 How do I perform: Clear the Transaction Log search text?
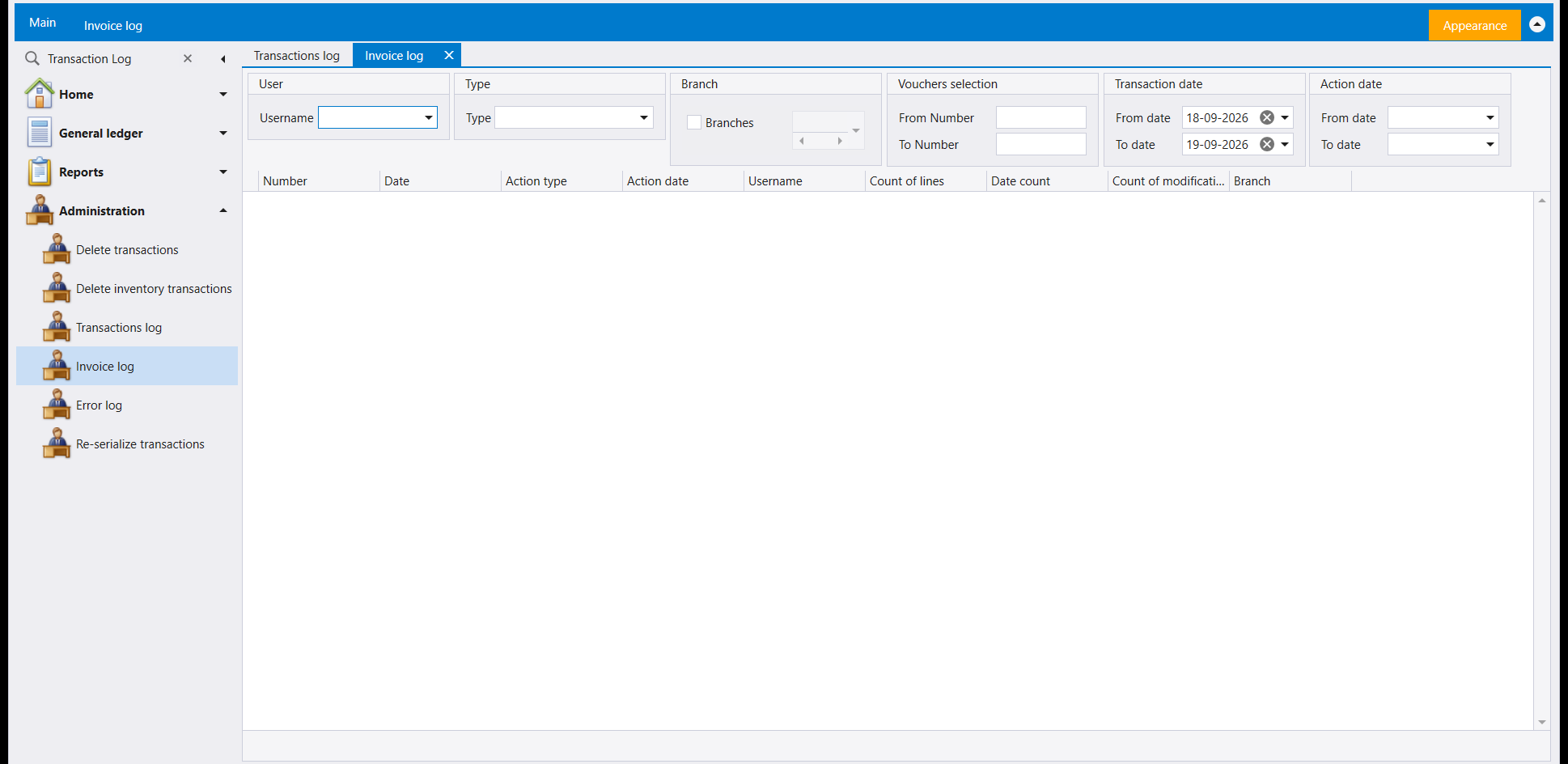188,58
